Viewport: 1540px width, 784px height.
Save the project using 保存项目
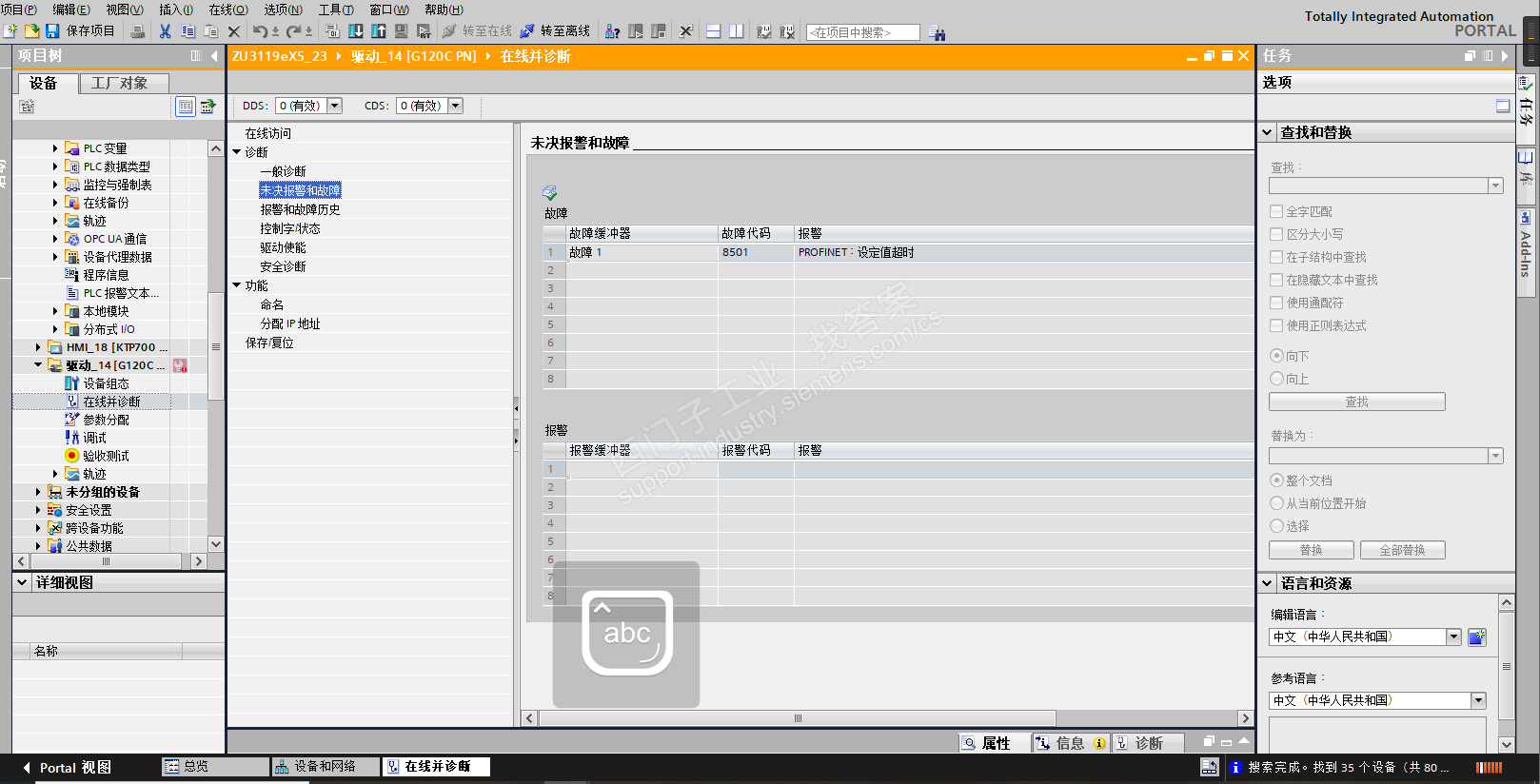(81, 31)
